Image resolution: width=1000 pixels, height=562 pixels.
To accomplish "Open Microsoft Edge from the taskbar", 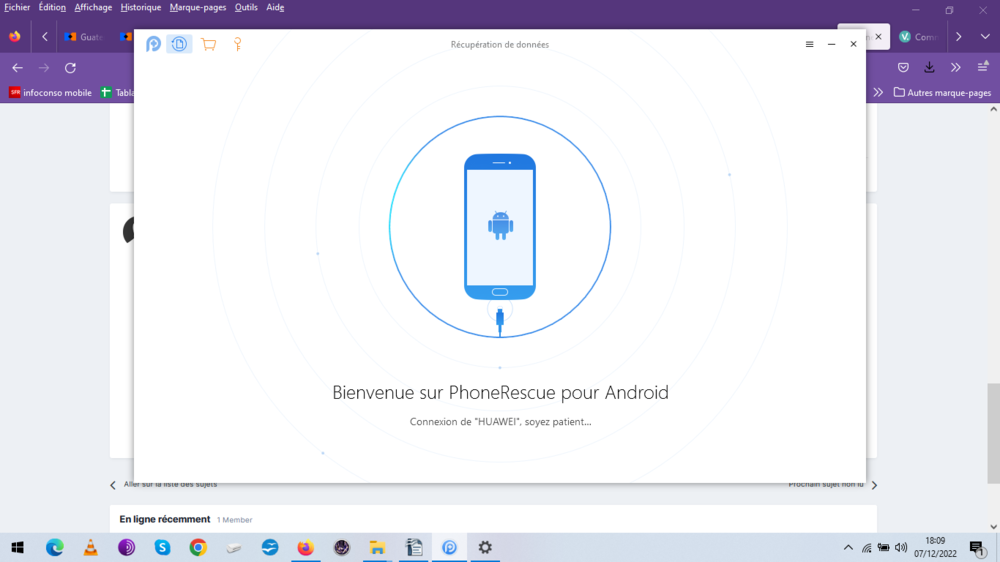I will coord(54,547).
